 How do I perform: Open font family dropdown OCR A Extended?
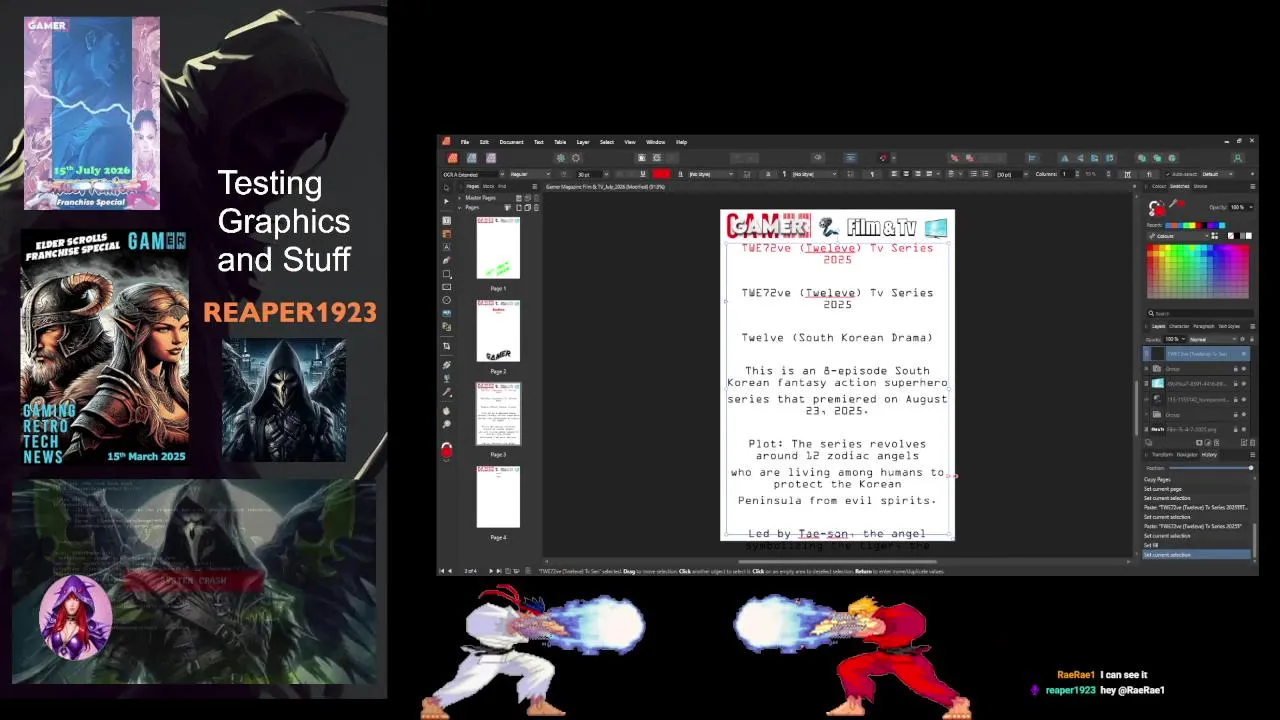tap(475, 174)
